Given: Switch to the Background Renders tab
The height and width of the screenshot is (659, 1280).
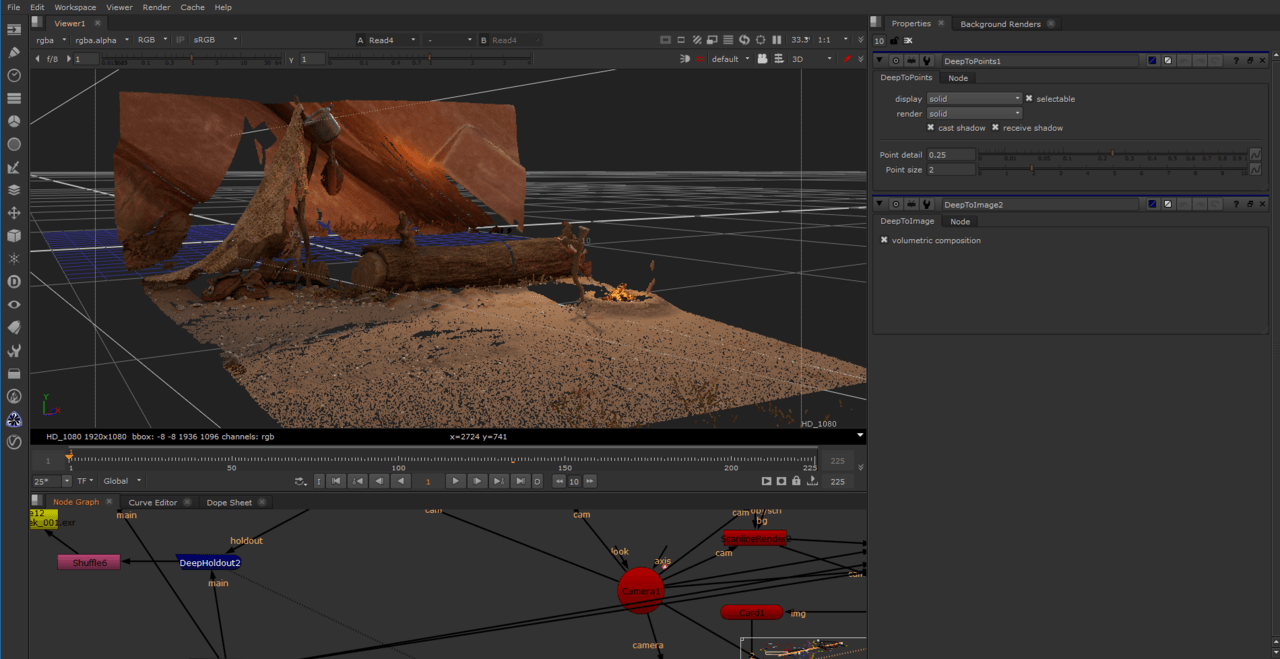Looking at the screenshot, I should tap(1000, 24).
